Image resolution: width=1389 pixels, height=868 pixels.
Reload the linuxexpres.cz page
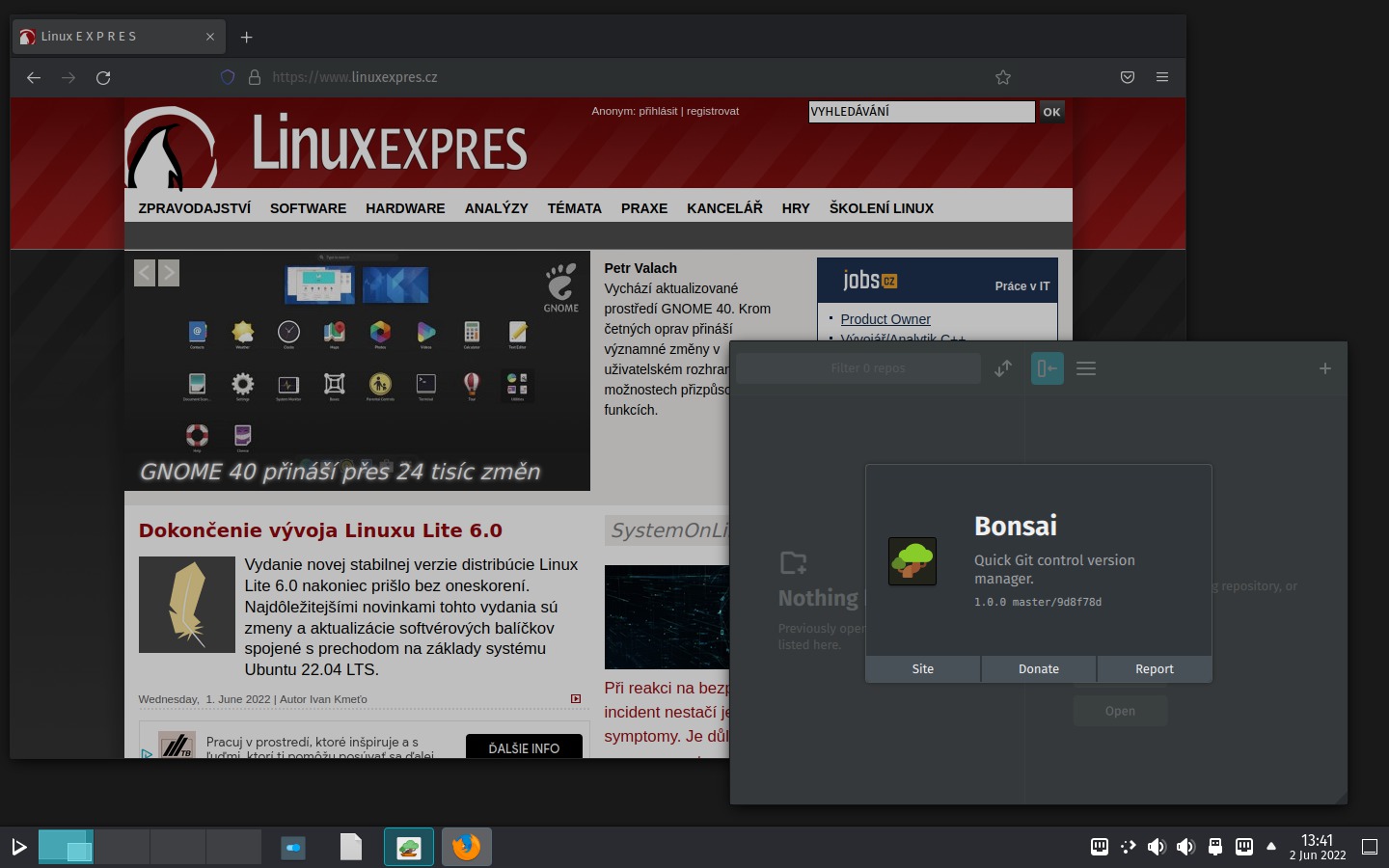[x=103, y=77]
